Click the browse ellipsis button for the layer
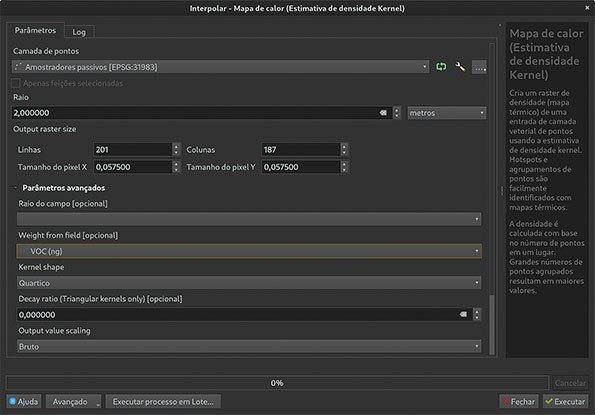This screenshot has width=595, height=415. tap(479, 67)
